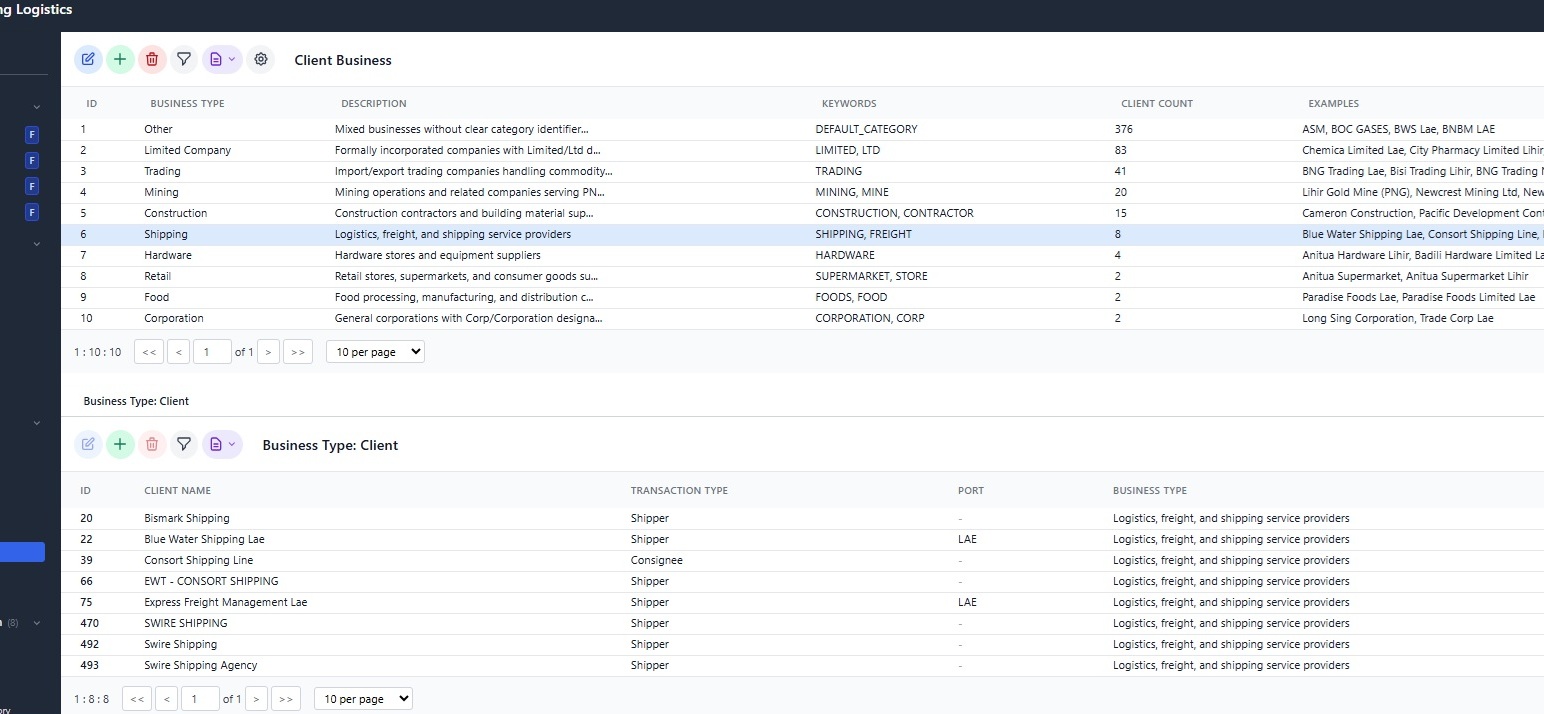Open the document export dropdown for Business Type: Client
This screenshot has width=1544, height=714.
(x=222, y=445)
